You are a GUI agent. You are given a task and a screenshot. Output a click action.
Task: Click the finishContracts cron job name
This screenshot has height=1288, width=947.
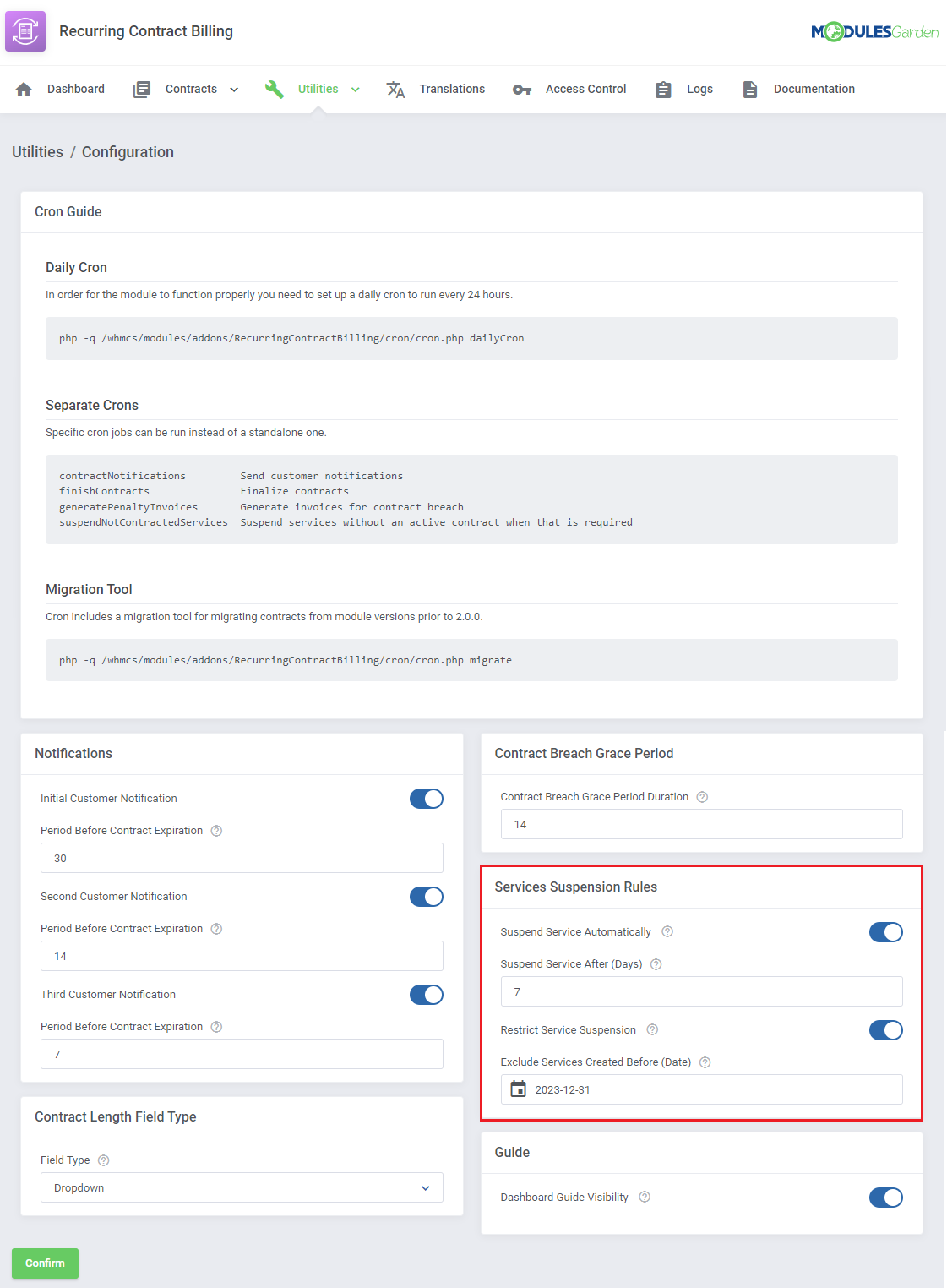(x=104, y=491)
